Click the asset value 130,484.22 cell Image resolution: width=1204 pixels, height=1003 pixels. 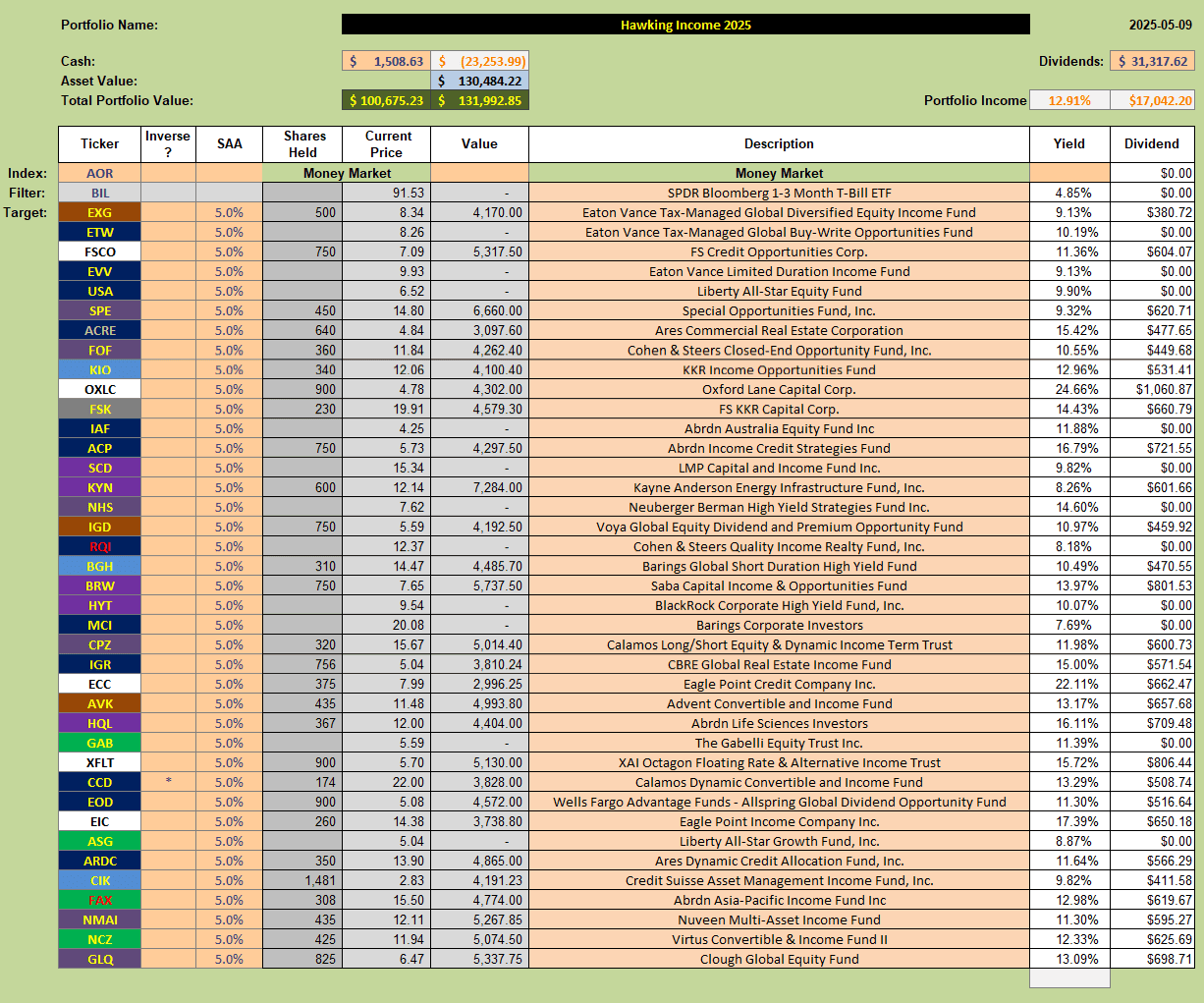pyautogui.click(x=479, y=81)
